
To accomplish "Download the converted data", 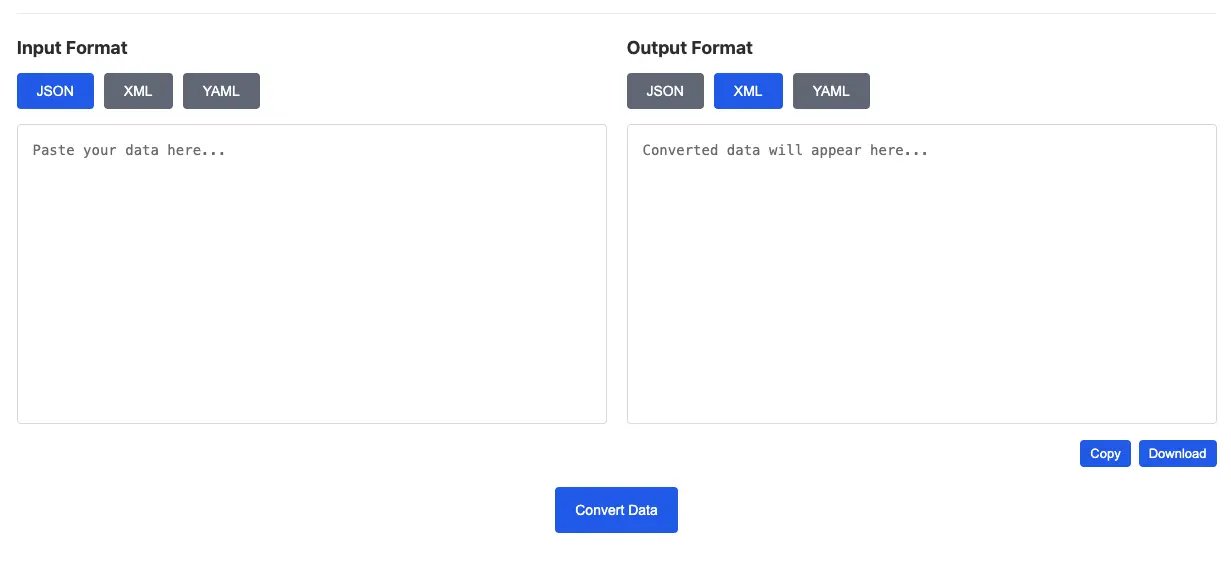I will coord(1177,454).
